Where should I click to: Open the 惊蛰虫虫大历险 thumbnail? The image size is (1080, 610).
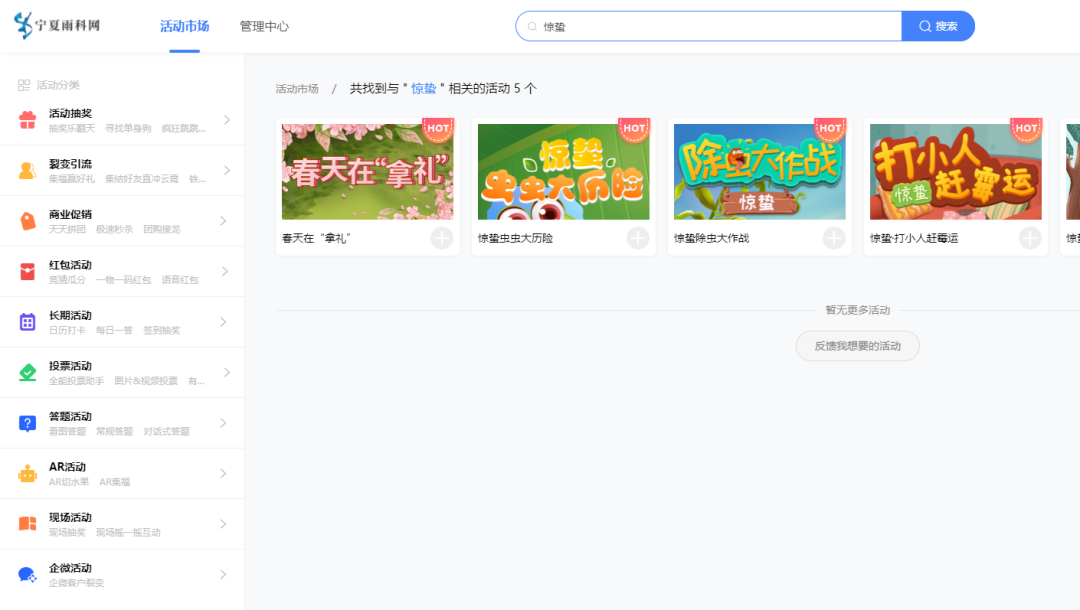[563, 172]
